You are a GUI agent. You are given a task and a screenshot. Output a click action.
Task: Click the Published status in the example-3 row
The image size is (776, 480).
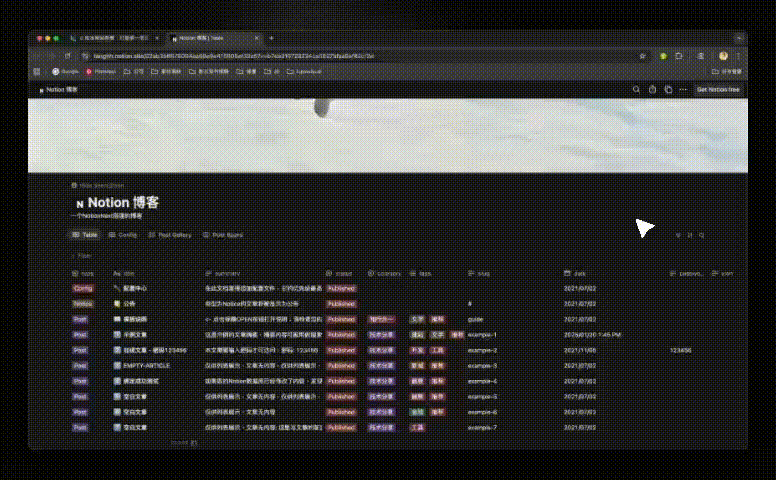tap(341, 366)
